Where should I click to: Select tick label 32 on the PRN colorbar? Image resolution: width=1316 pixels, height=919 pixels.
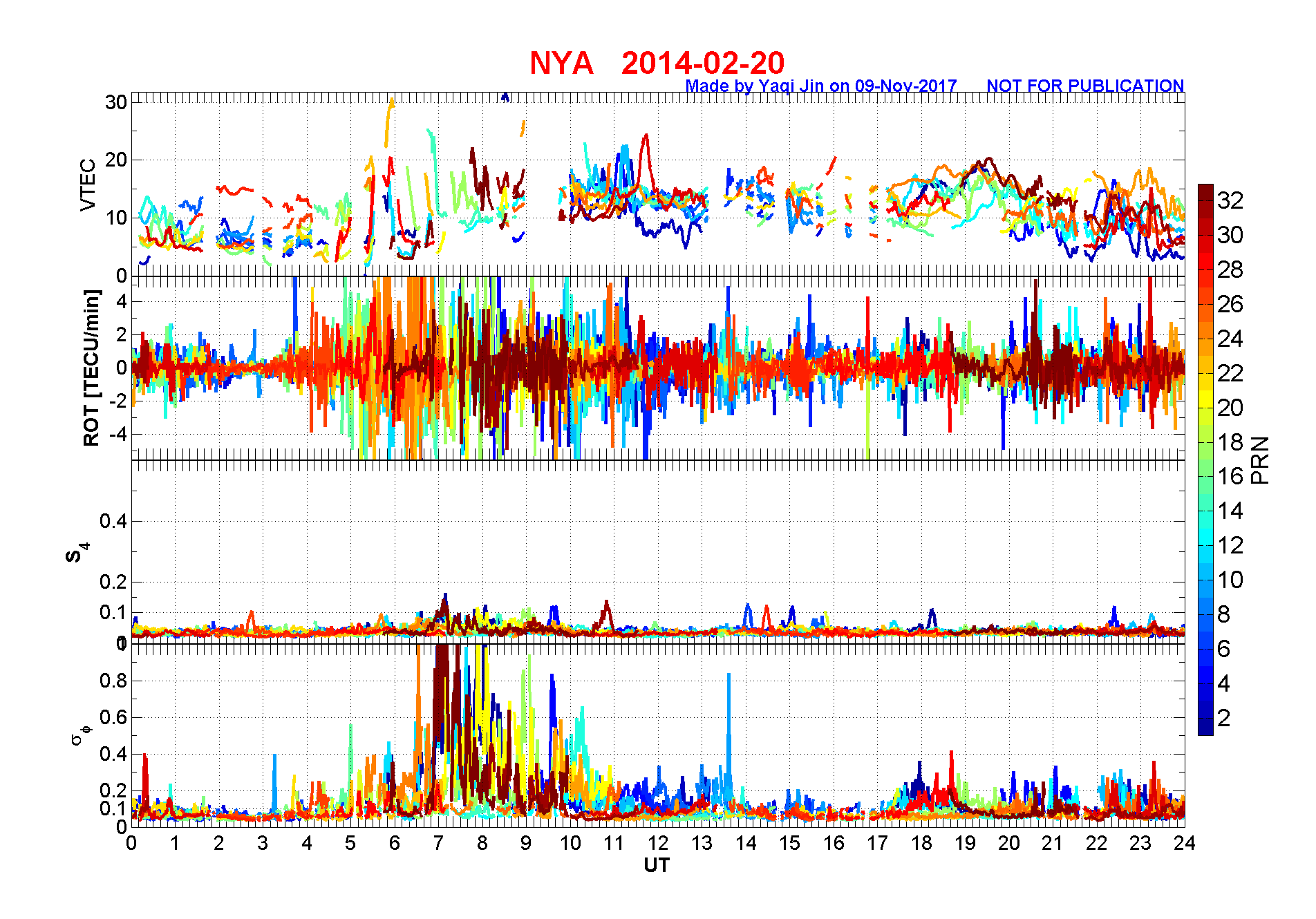(1230, 200)
